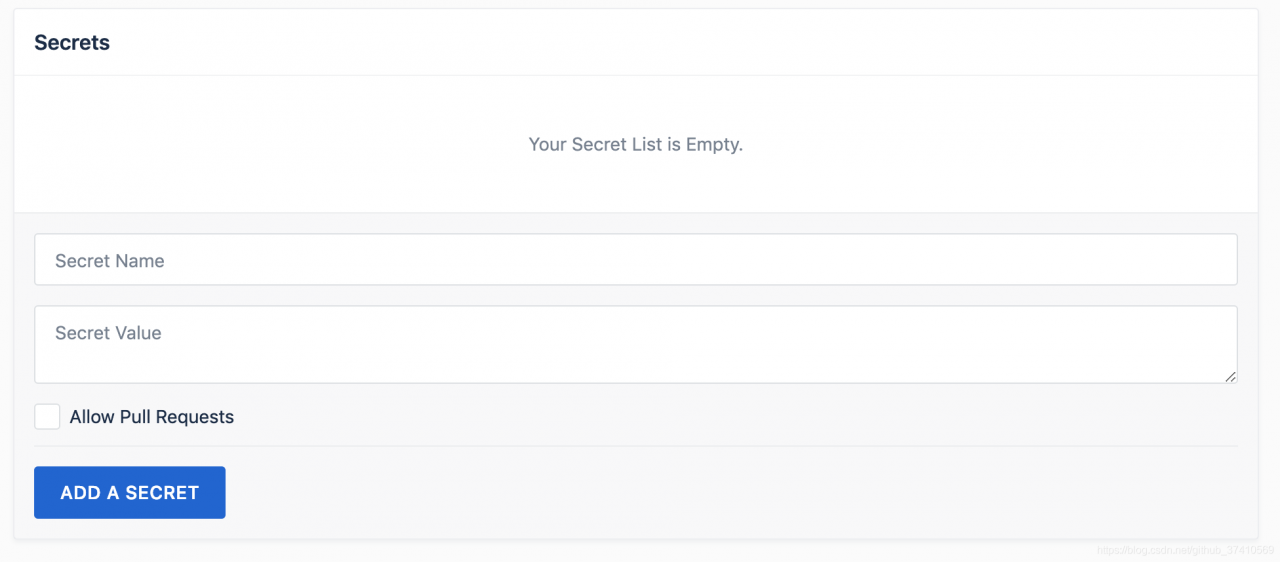The height and width of the screenshot is (562, 1280).
Task: Click the blank header area right of 'Secrets'
Action: [x=680, y=43]
